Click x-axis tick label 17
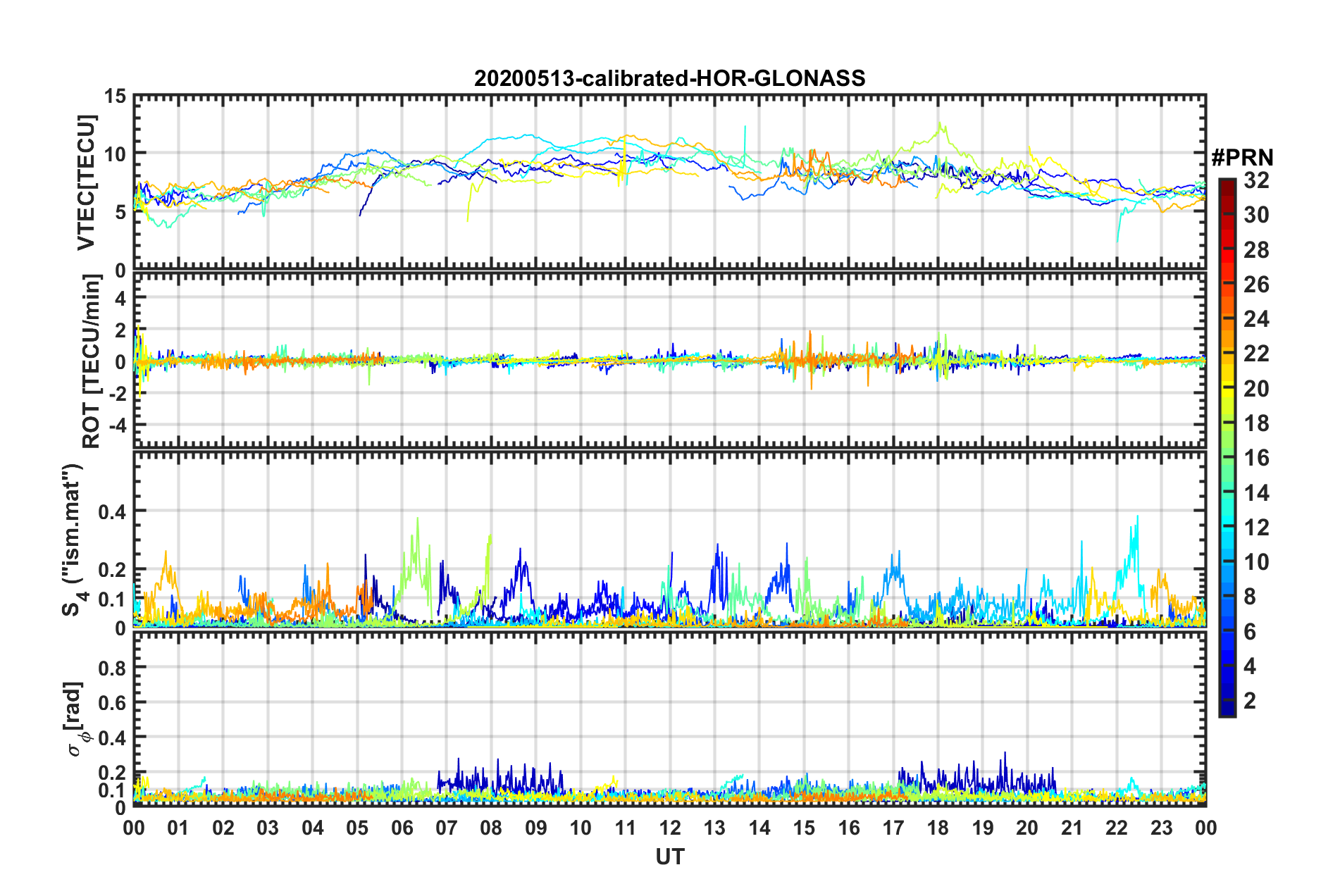This screenshot has width=1340, height=896. point(893,828)
